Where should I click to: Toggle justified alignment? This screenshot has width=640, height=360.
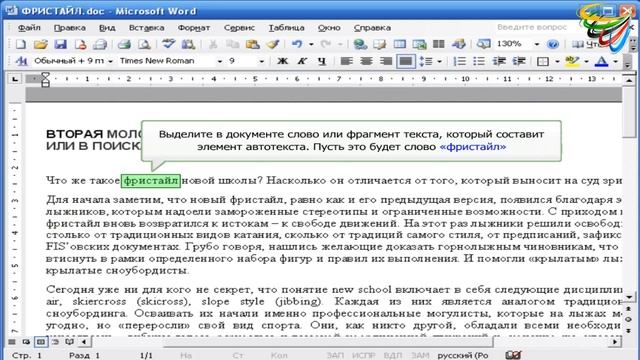pos(406,61)
